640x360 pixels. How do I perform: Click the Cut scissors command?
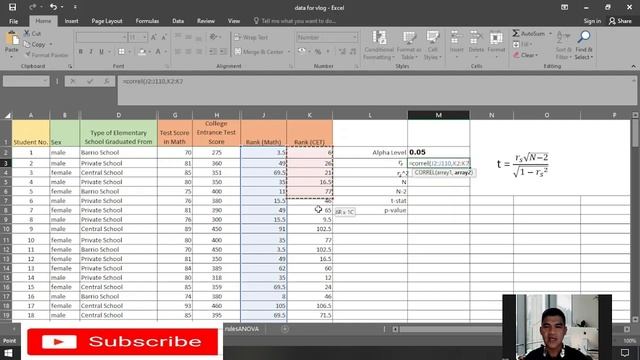pyautogui.click(x=32, y=33)
